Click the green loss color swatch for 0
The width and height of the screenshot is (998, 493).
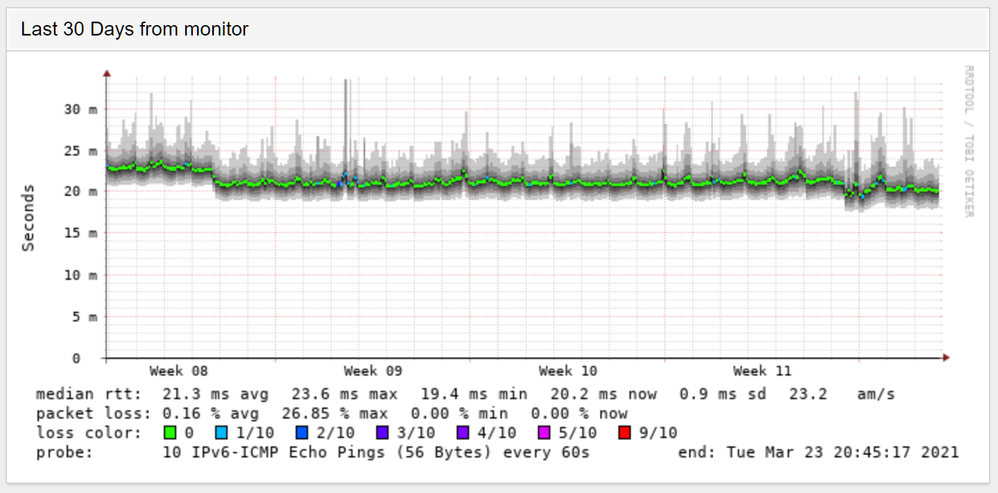pyautogui.click(x=169, y=433)
